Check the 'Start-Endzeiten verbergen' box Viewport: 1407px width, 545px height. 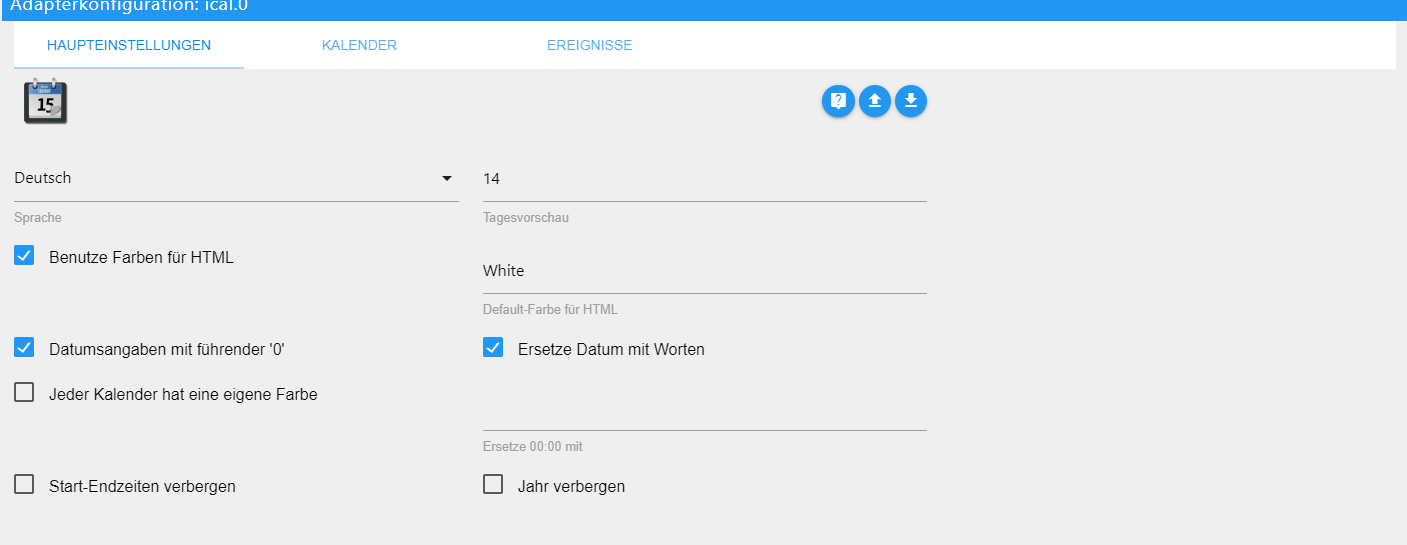(24, 485)
